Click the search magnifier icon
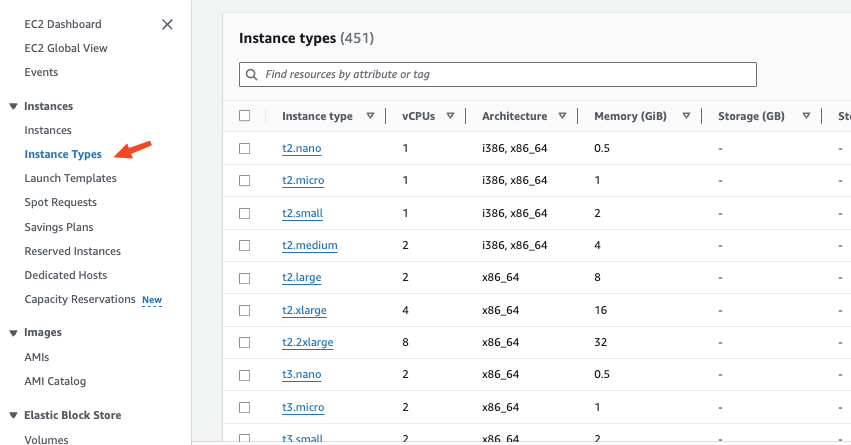This screenshot has width=851, height=445. (252, 74)
